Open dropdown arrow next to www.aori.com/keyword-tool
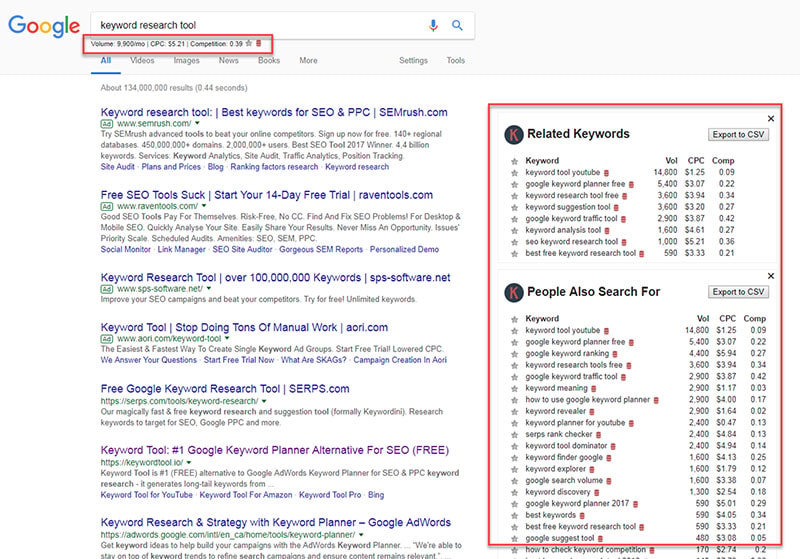This screenshot has width=800, height=559. pyautogui.click(x=227, y=338)
